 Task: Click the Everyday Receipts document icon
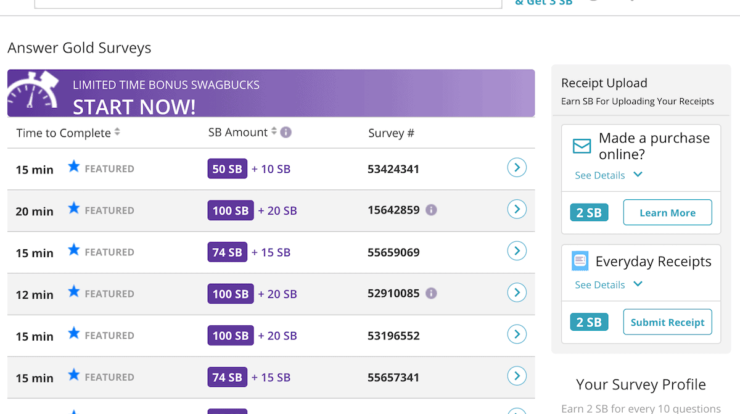click(x=580, y=261)
